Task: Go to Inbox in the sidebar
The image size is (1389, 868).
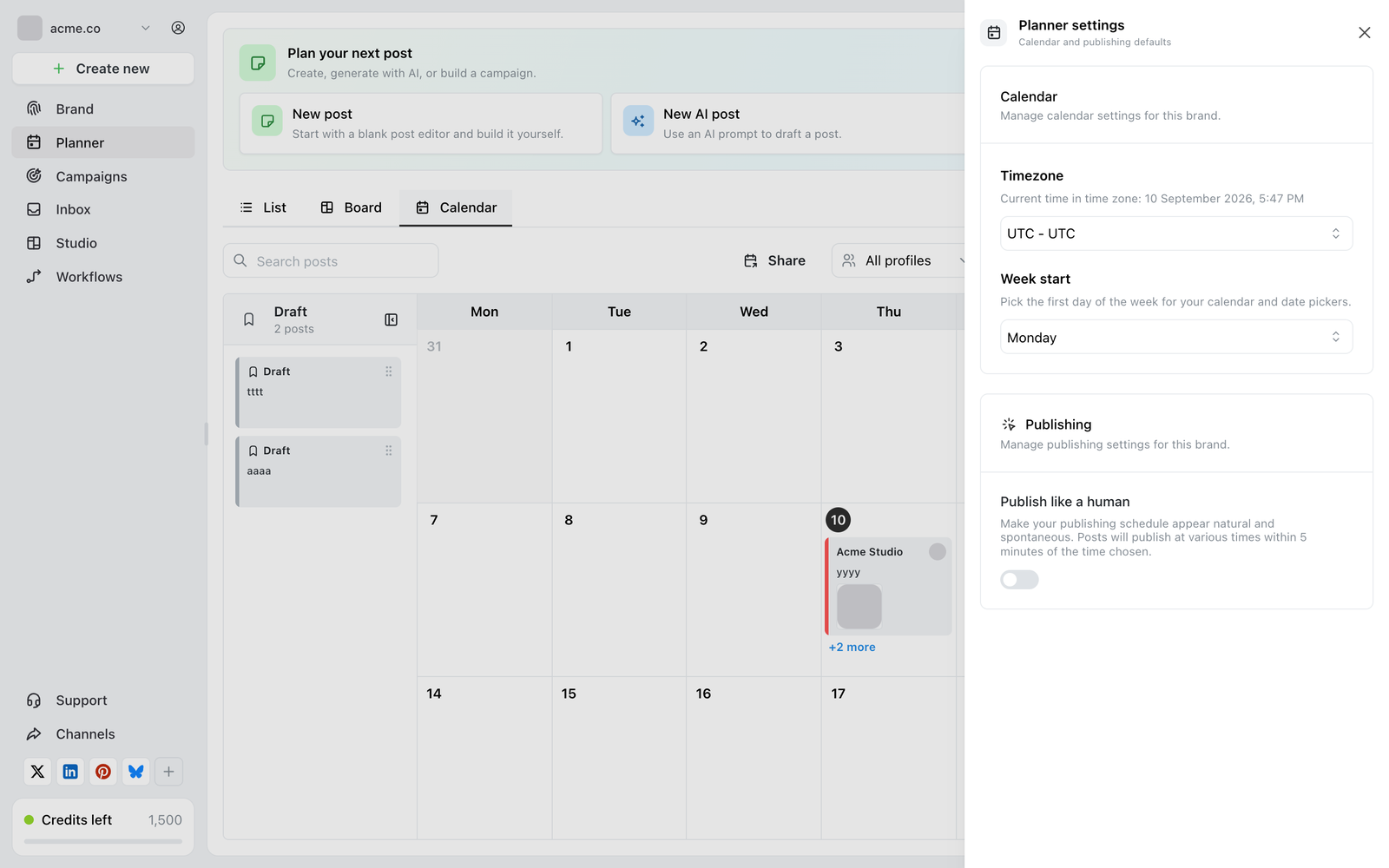Action: [x=102, y=209]
